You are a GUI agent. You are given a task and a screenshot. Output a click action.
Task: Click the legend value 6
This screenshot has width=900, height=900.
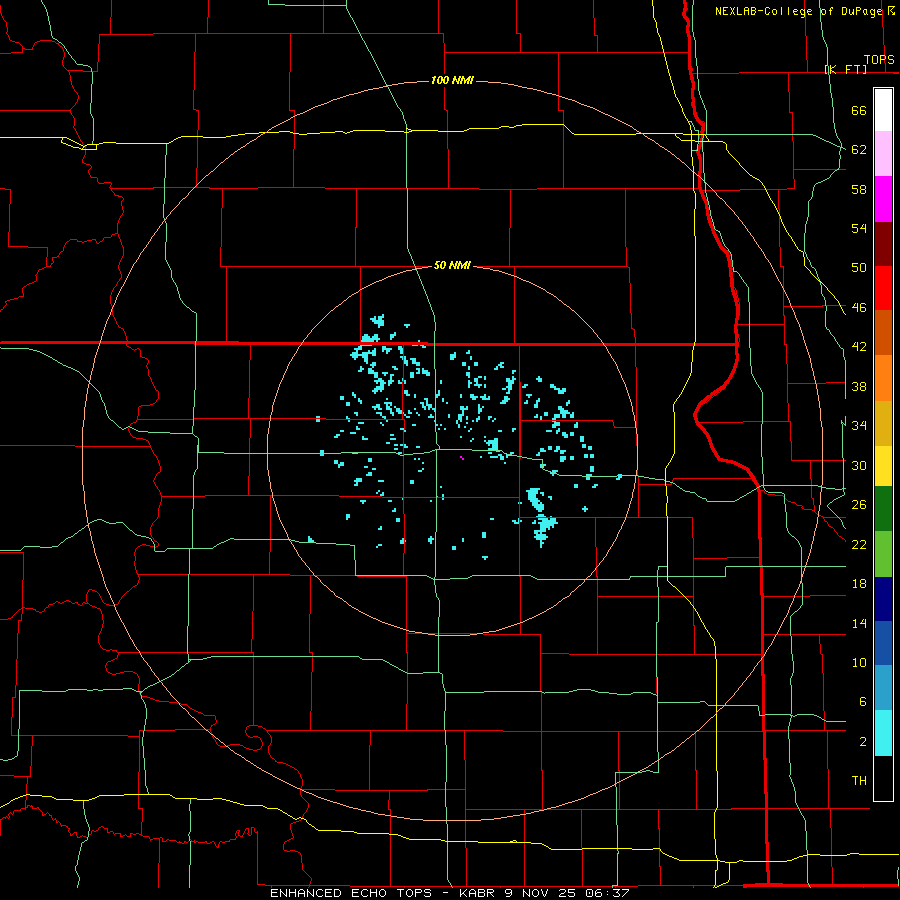[862, 702]
